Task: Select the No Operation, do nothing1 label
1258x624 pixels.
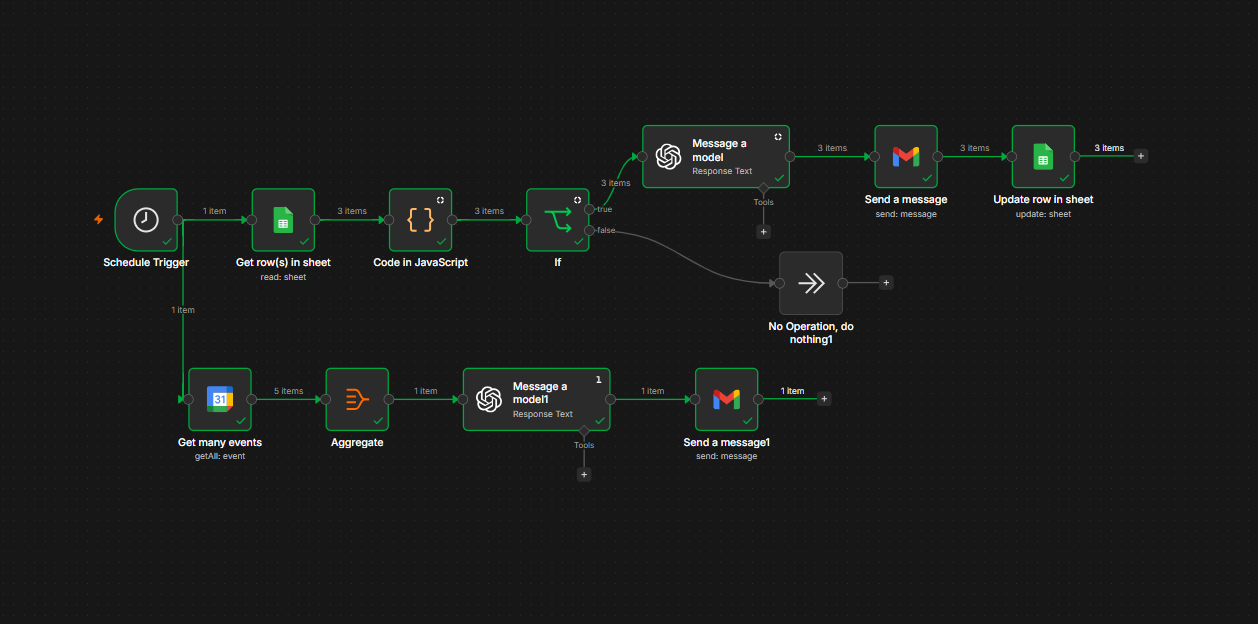Action: click(811, 333)
